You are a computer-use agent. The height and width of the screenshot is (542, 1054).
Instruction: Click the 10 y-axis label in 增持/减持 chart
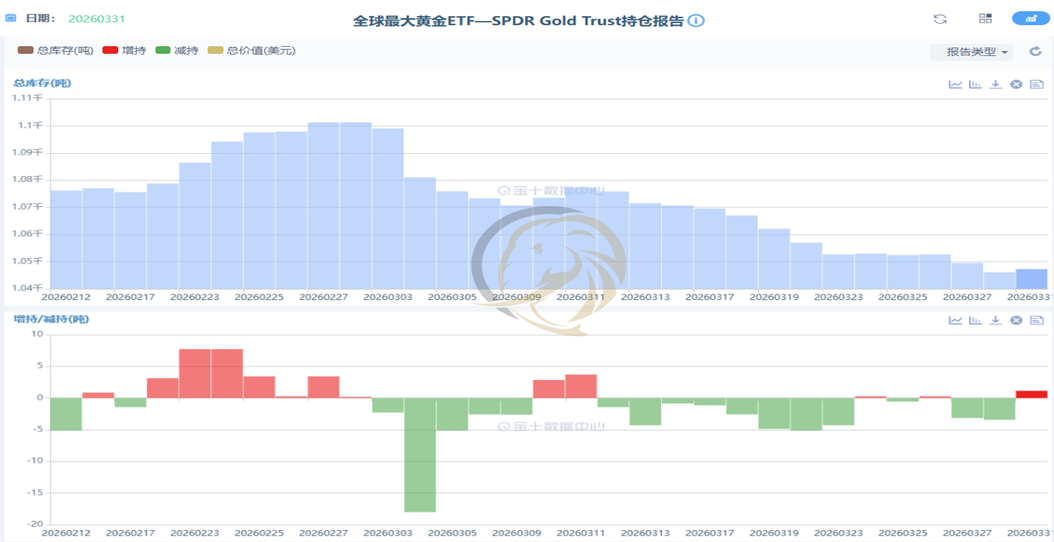click(x=38, y=335)
